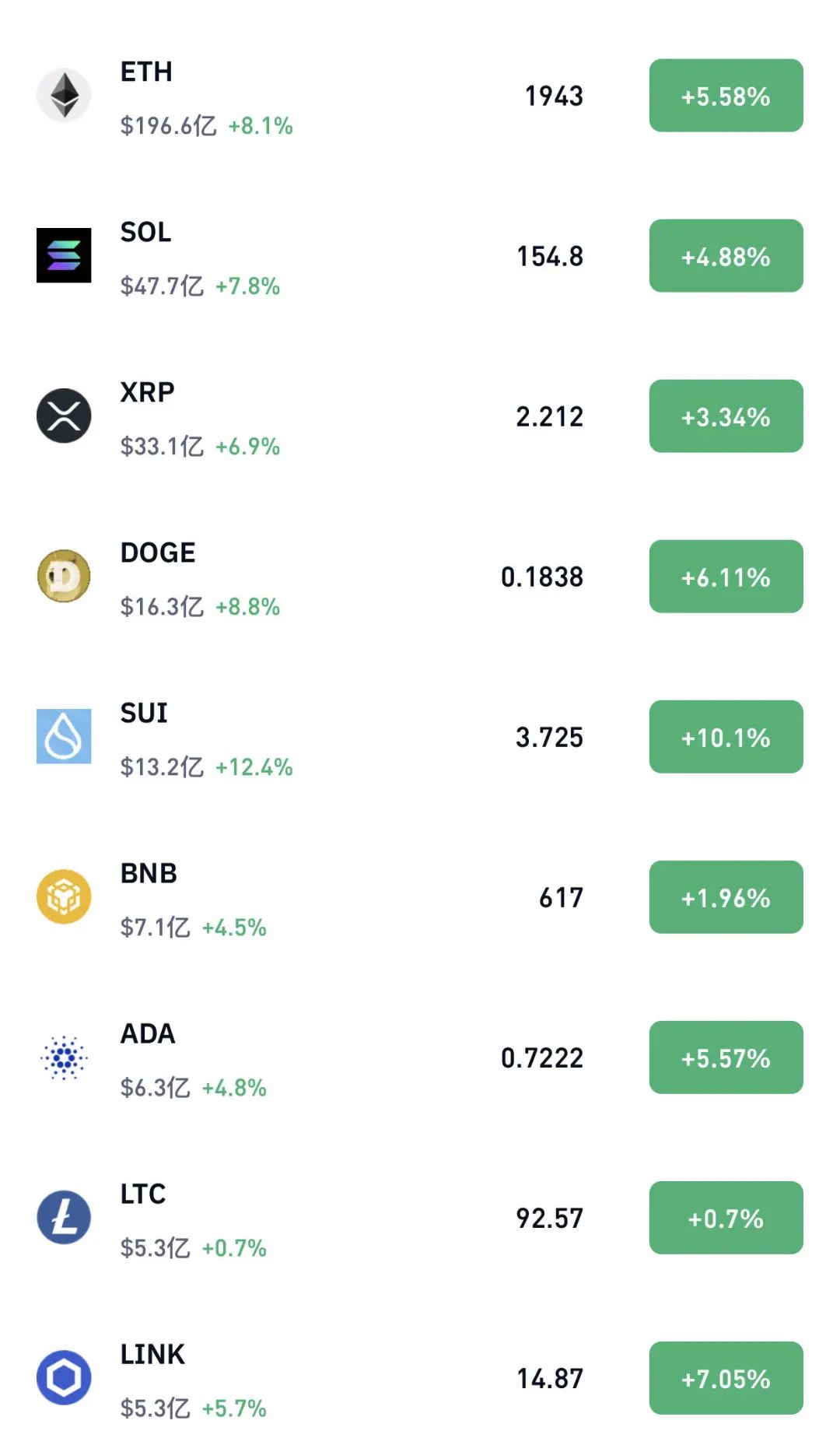Click the Solana logo icon
This screenshot has height=1445, width=840.
64,255
